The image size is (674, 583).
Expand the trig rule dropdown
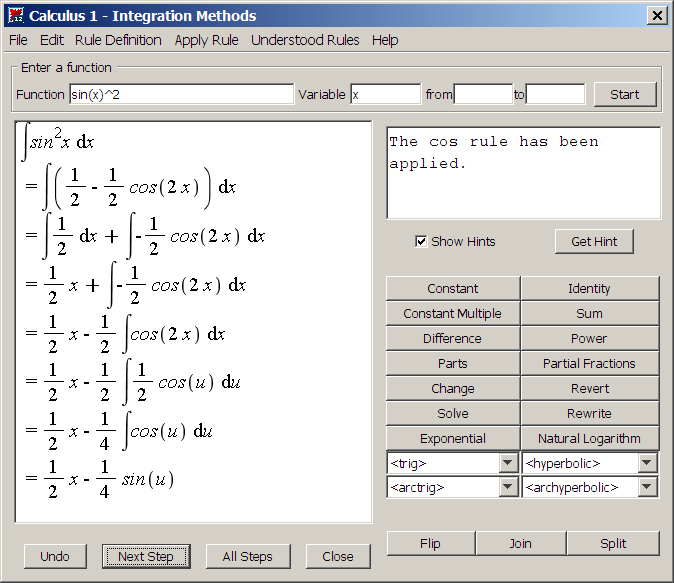pyautogui.click(x=508, y=463)
